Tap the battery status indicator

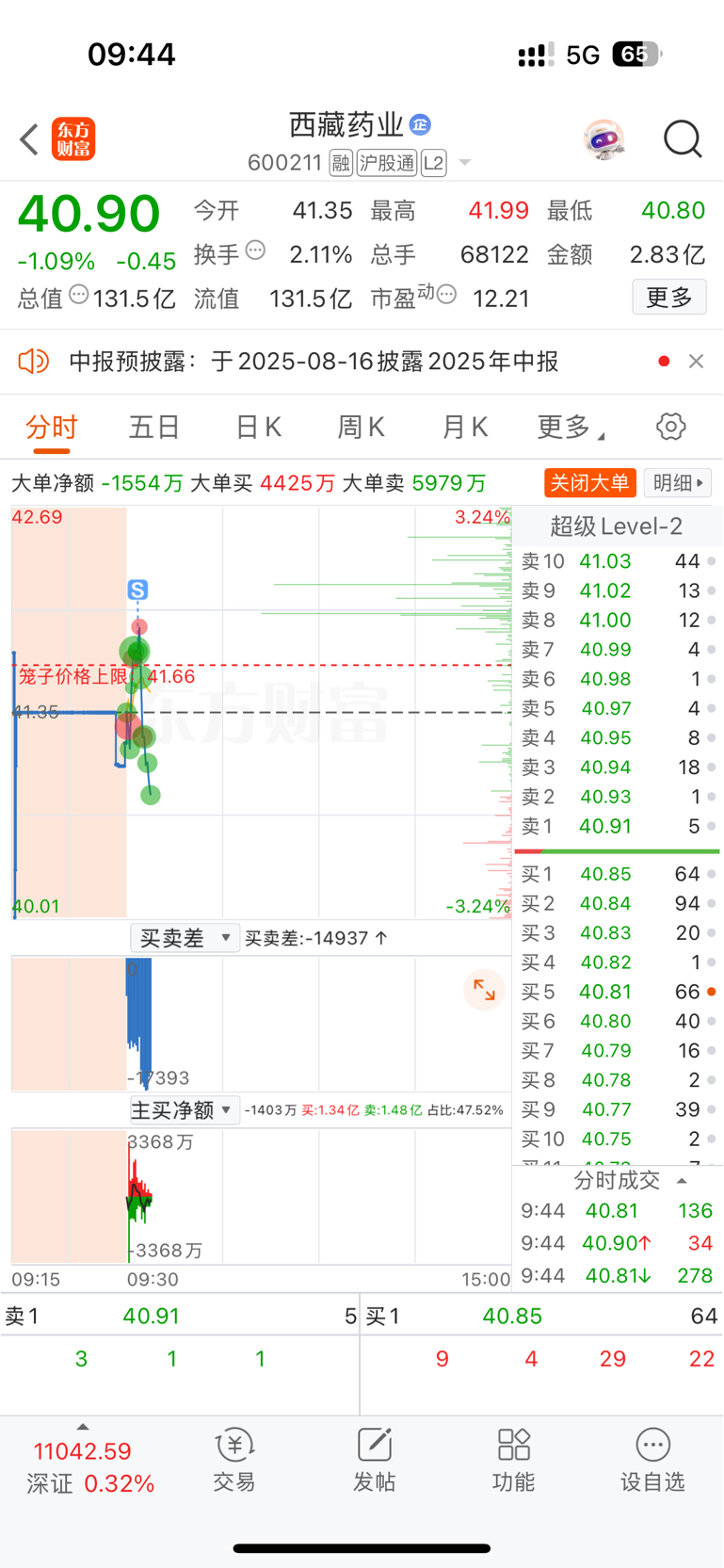pyautogui.click(x=636, y=55)
